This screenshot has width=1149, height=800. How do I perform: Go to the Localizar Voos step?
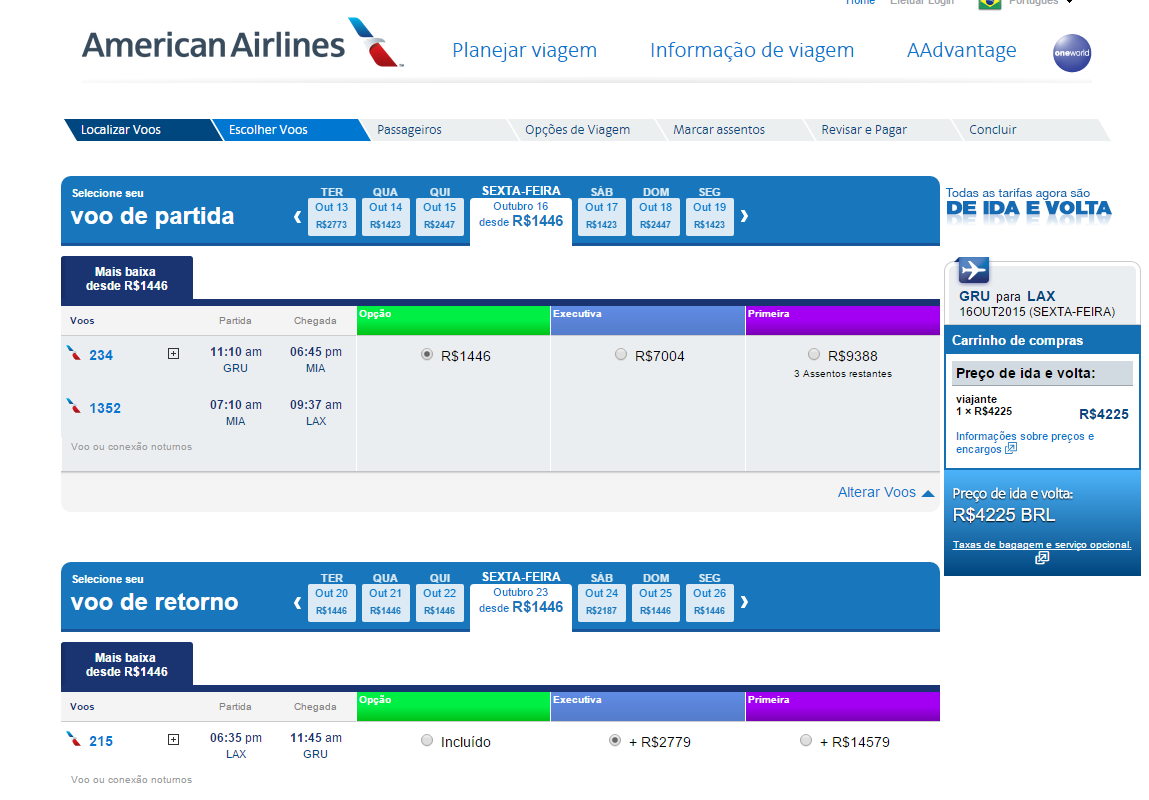(121, 130)
